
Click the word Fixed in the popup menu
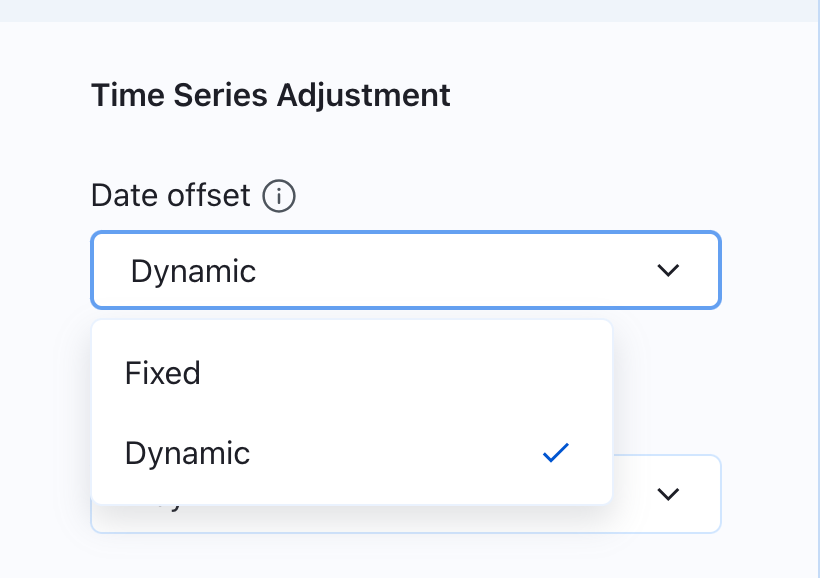(163, 373)
